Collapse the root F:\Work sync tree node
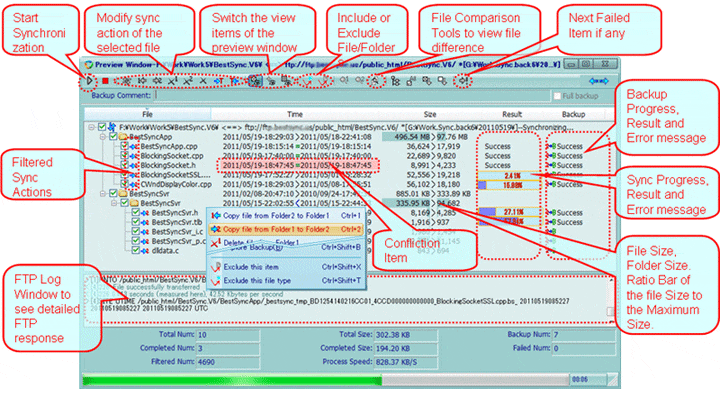This screenshot has height=395, width=720. click(92, 127)
